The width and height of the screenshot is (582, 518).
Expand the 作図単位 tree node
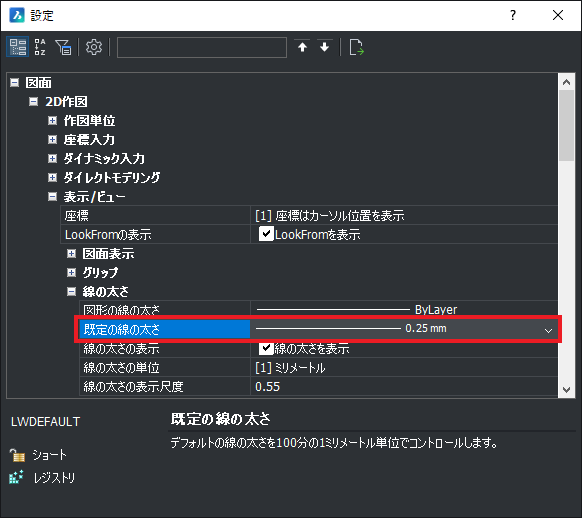click(x=52, y=120)
